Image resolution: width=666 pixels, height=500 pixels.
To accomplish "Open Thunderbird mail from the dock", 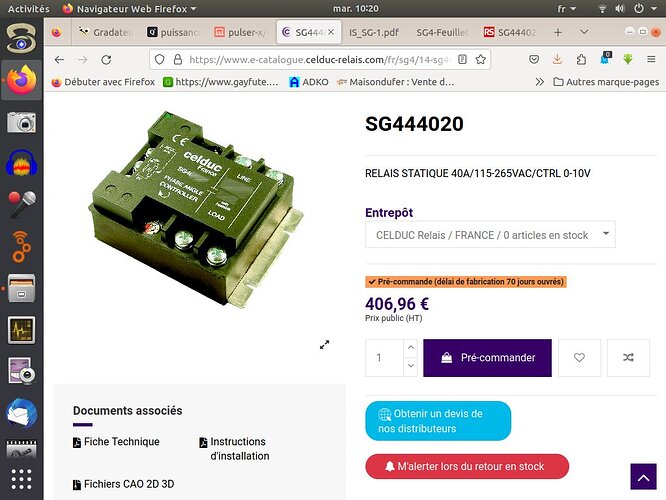I will [x=22, y=412].
